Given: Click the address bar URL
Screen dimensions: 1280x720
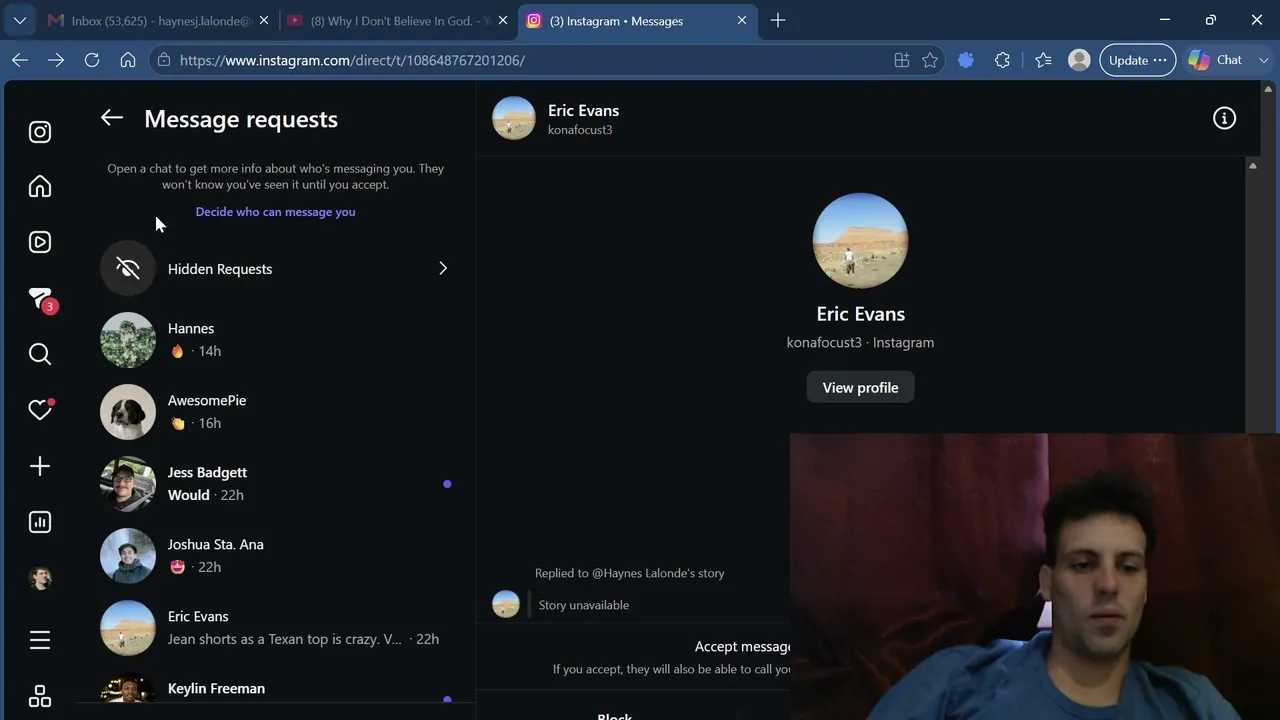Looking at the screenshot, I should tap(352, 60).
